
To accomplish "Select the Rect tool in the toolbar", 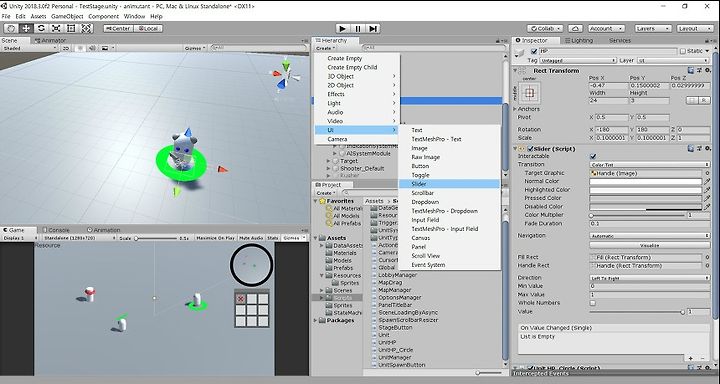I will [71, 28].
